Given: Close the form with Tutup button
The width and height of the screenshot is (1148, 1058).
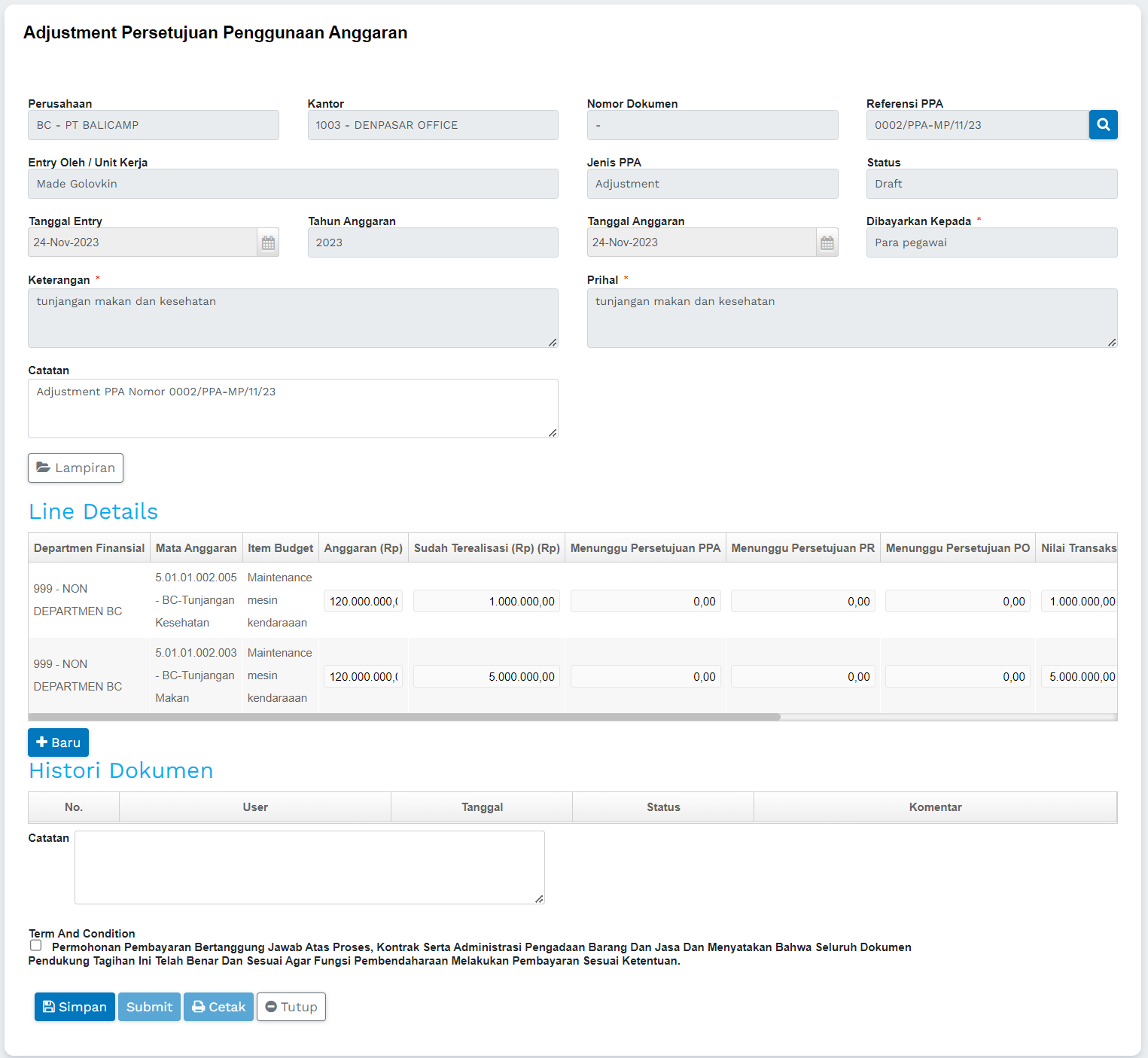Looking at the screenshot, I should [x=291, y=1007].
